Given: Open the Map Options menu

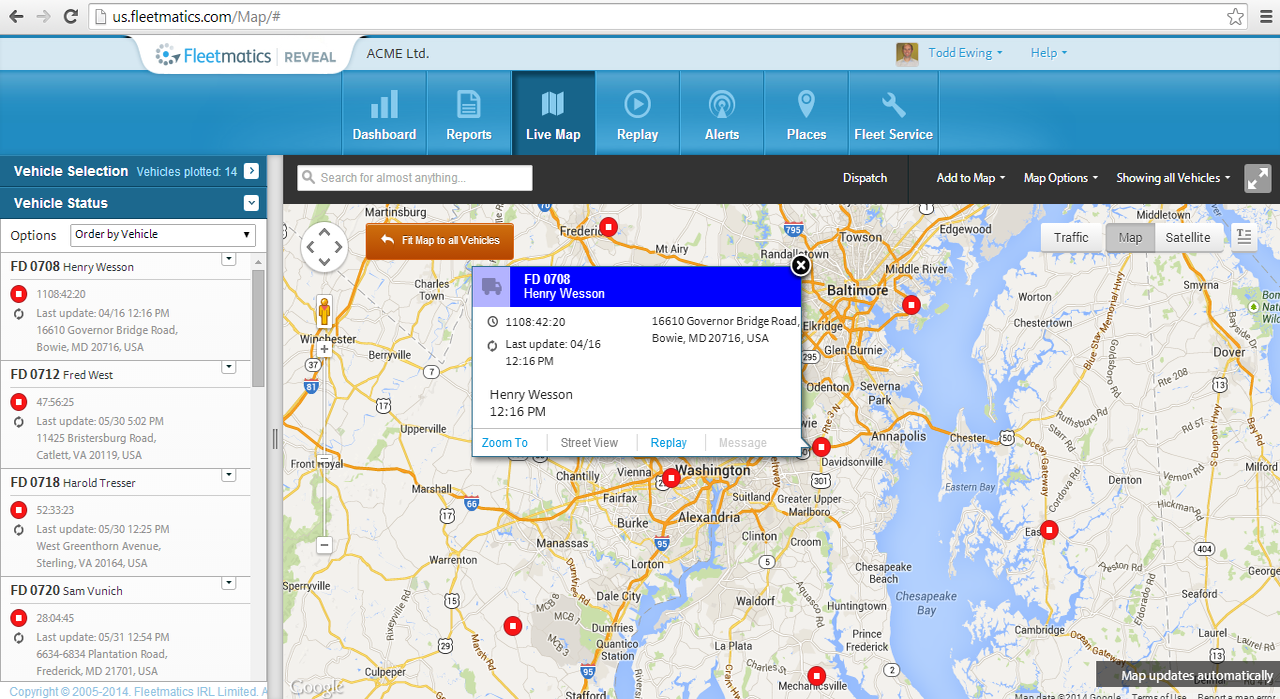Looking at the screenshot, I should pos(1060,178).
